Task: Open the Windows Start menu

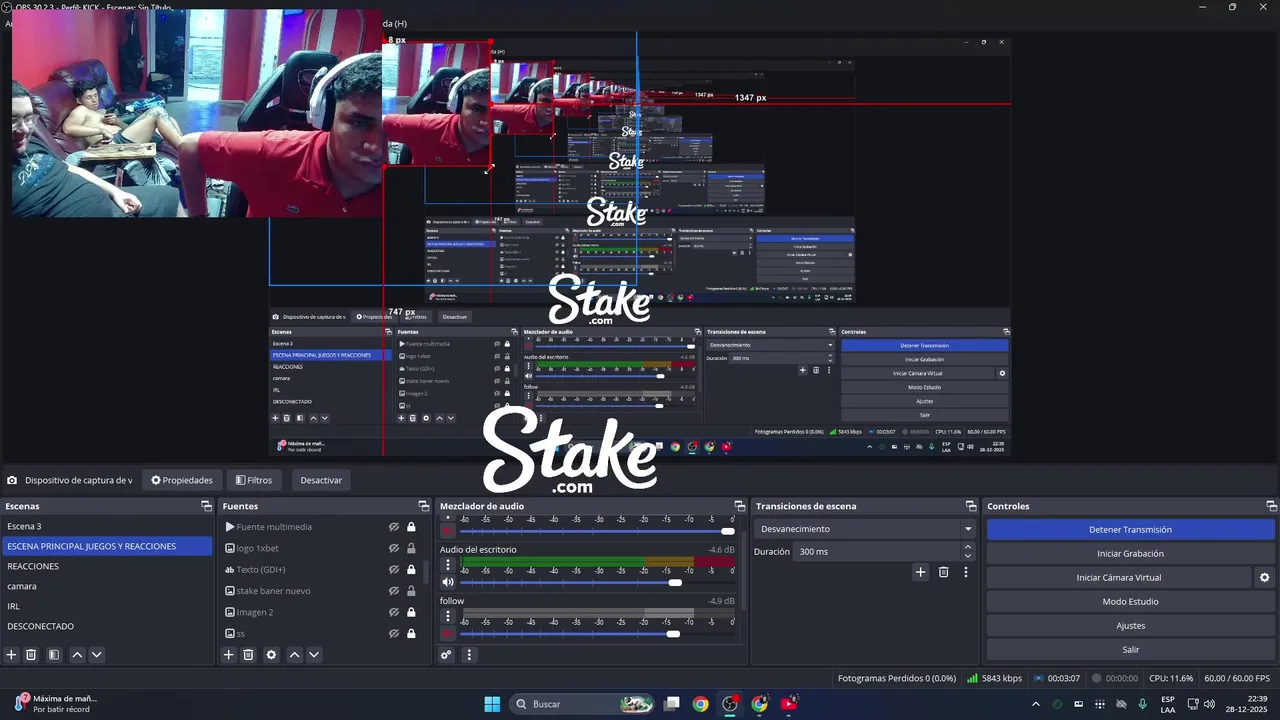Action: pos(492,704)
